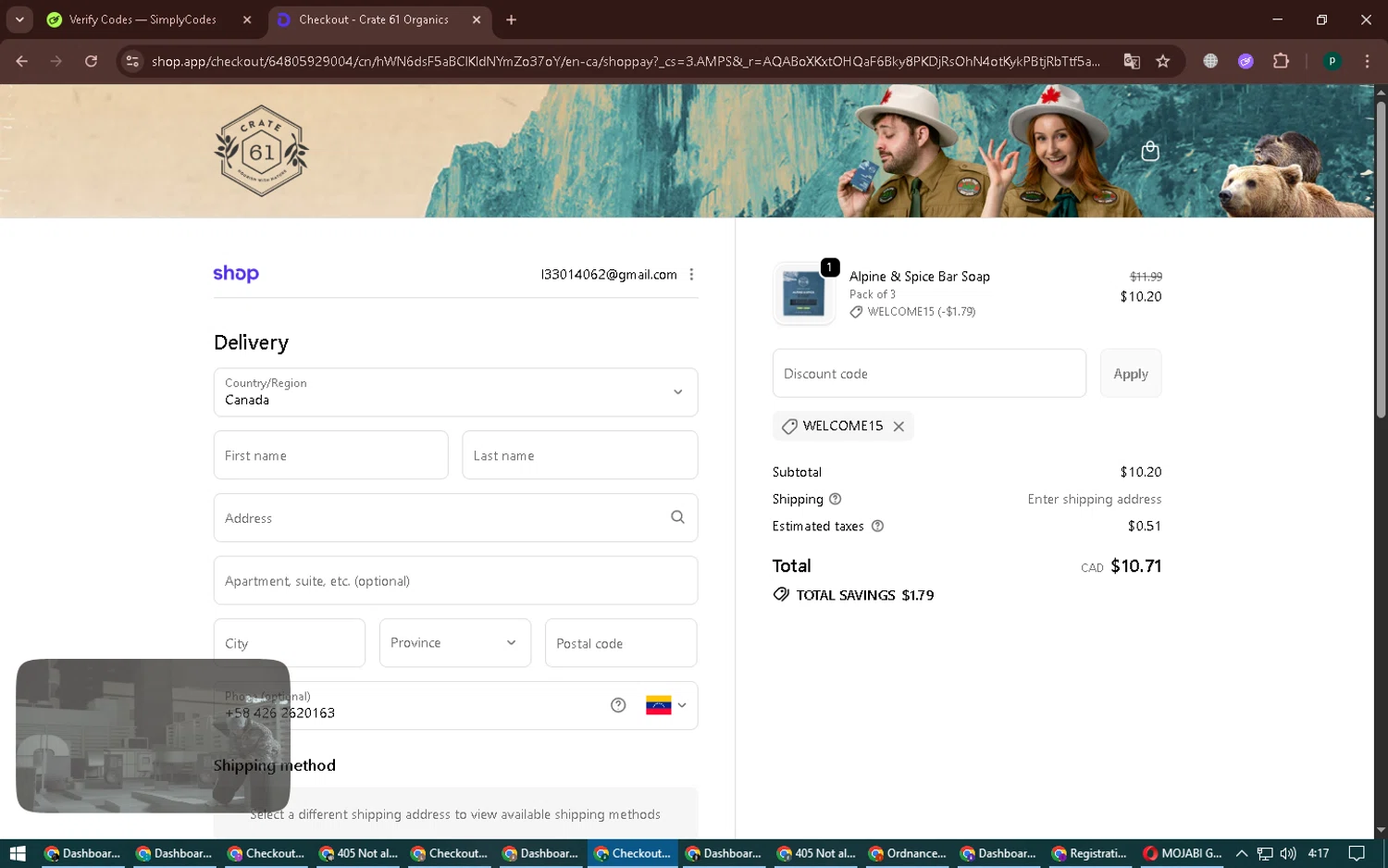
Task: Show shipping info help icon
Action: coord(835,499)
